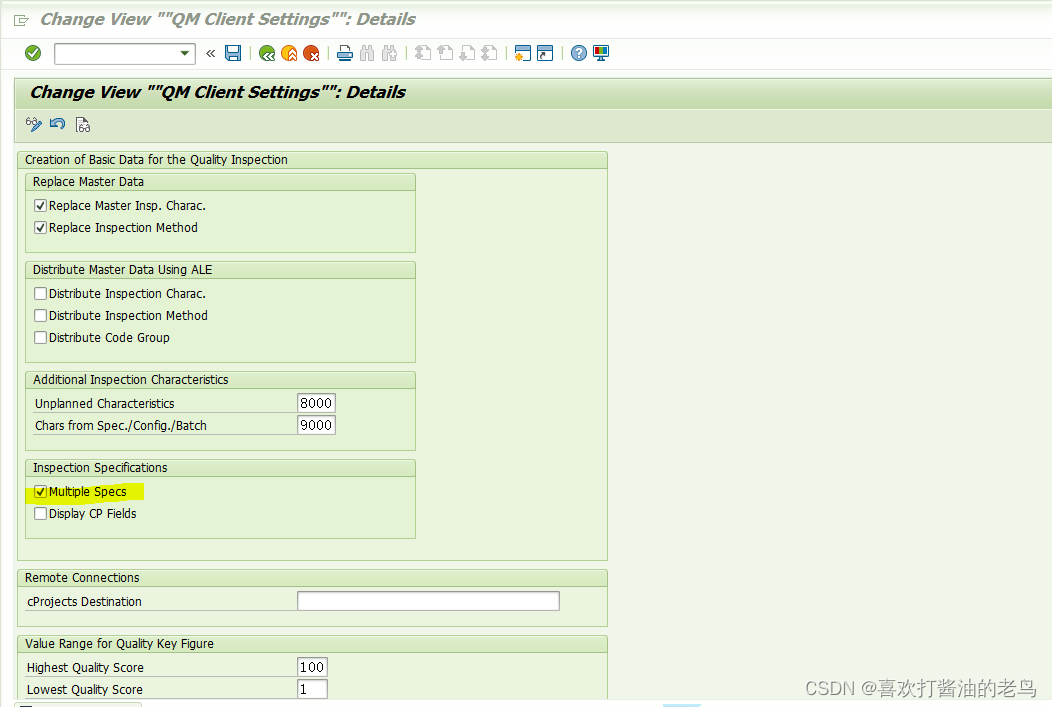Open the Print icon
This screenshot has width=1052, height=707.
point(344,53)
